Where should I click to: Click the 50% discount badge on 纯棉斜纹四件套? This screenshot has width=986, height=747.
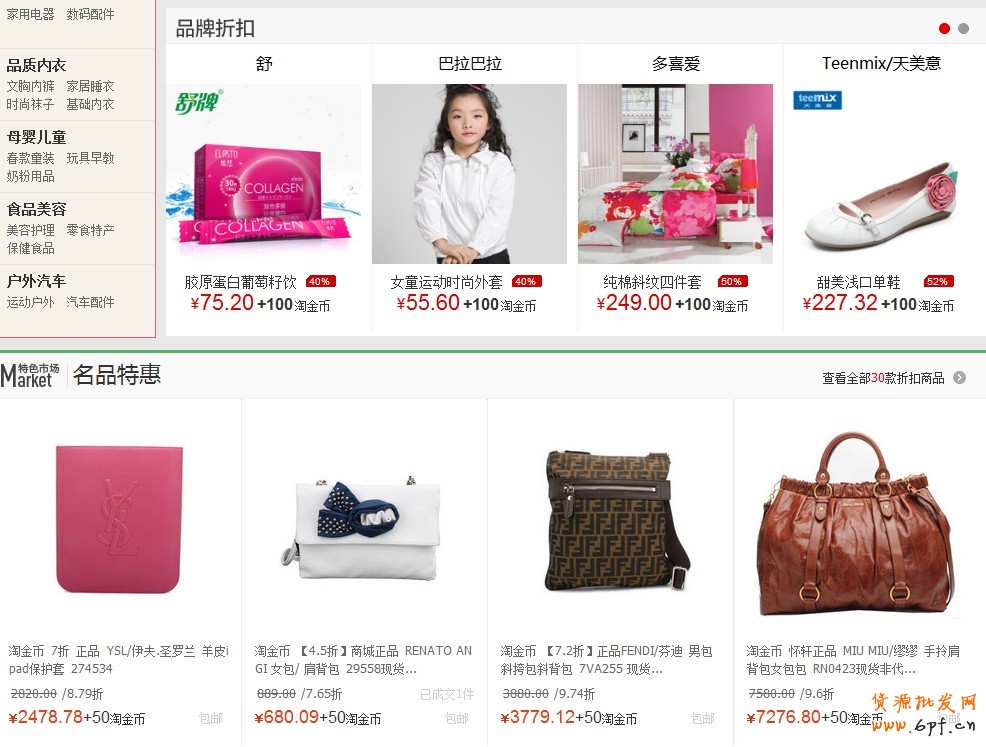(x=733, y=282)
